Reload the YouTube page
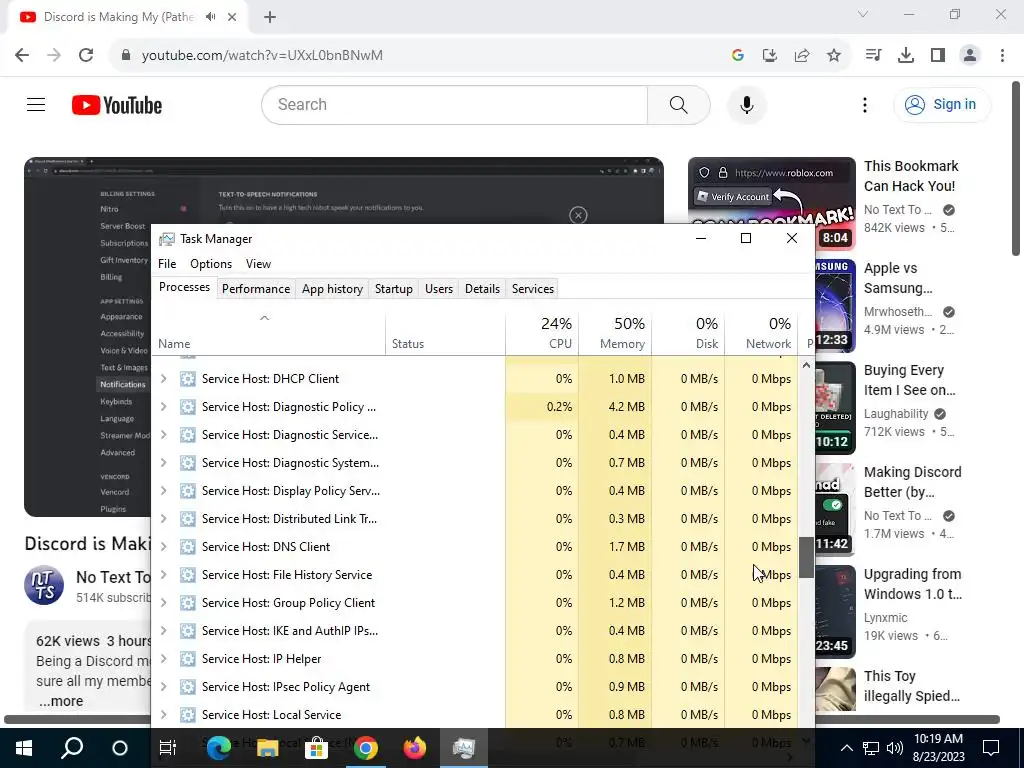 [x=86, y=55]
